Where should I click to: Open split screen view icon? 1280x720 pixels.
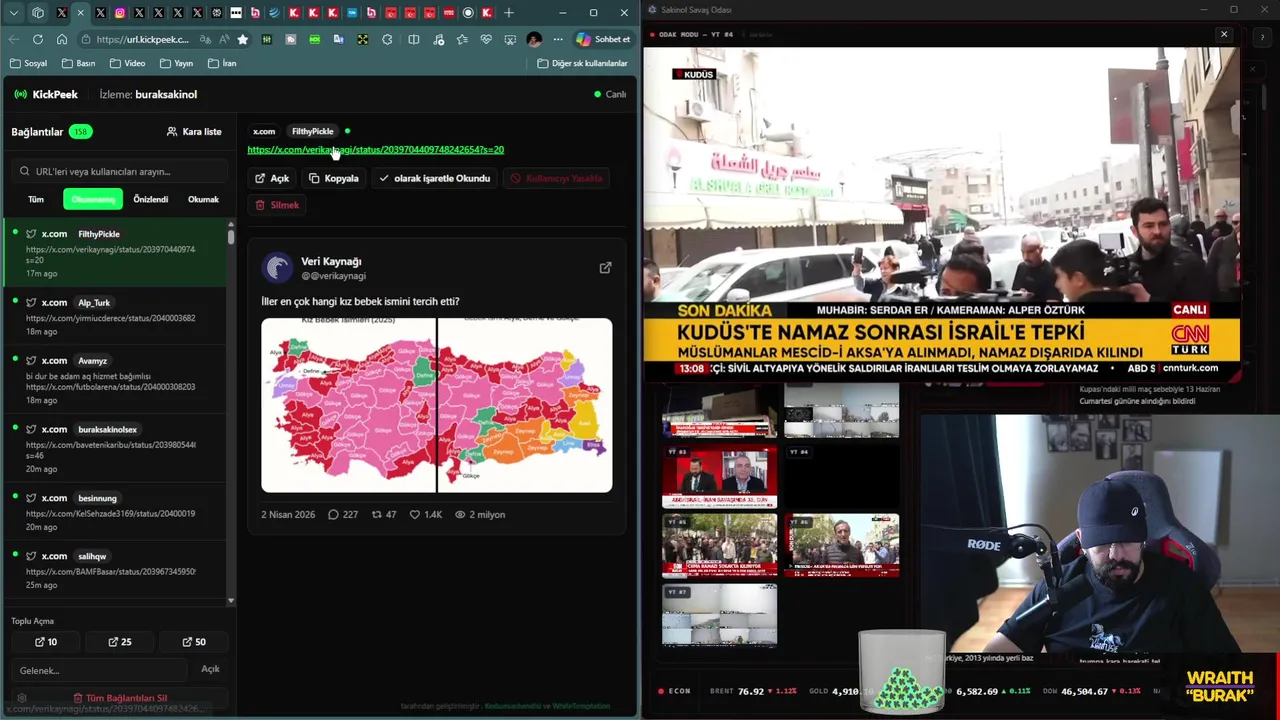(414, 39)
